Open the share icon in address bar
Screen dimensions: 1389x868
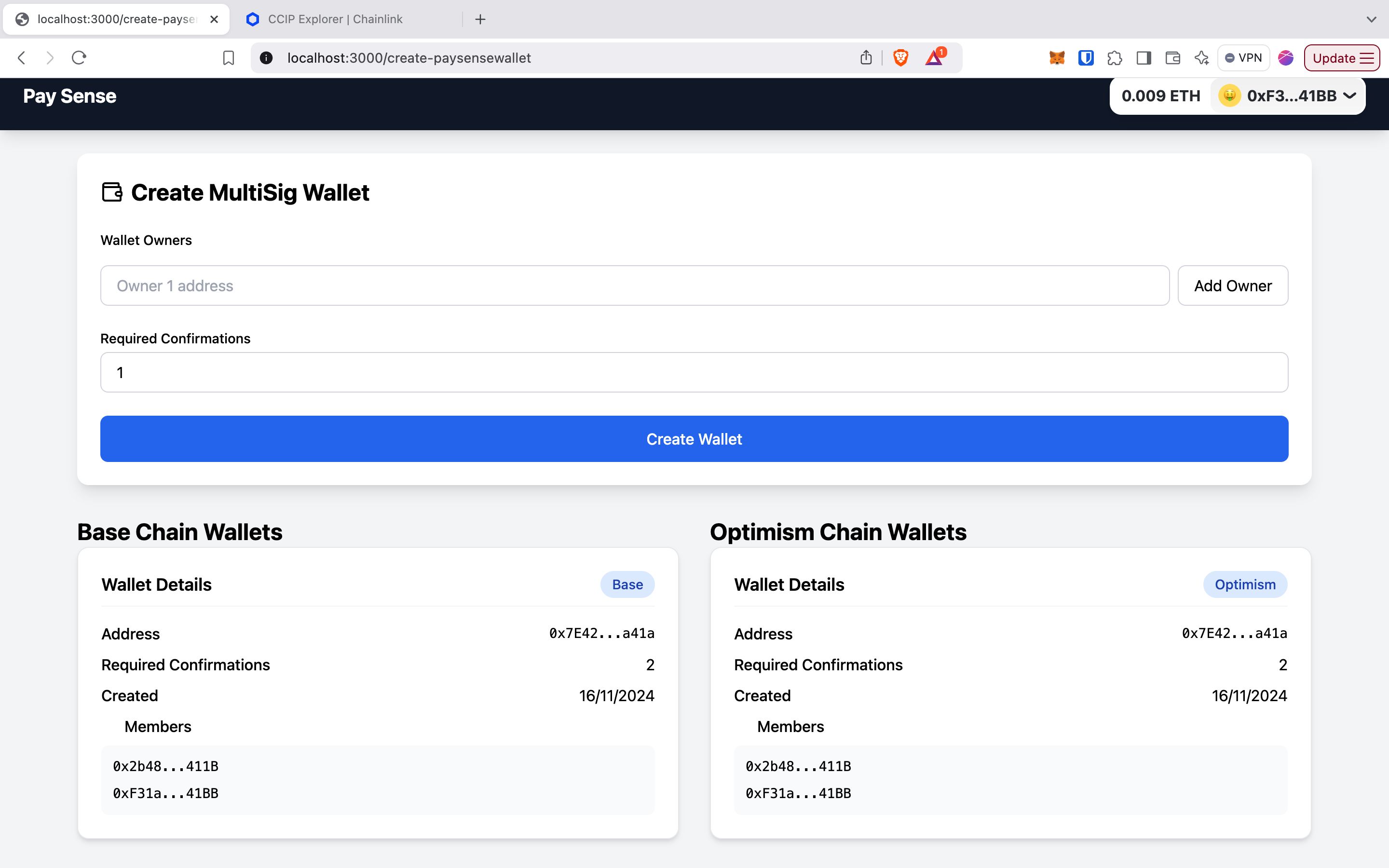pos(866,57)
